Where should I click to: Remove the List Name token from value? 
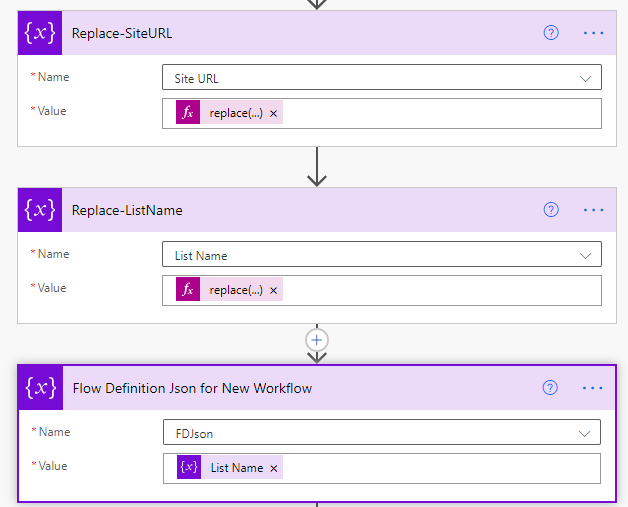[x=274, y=468]
